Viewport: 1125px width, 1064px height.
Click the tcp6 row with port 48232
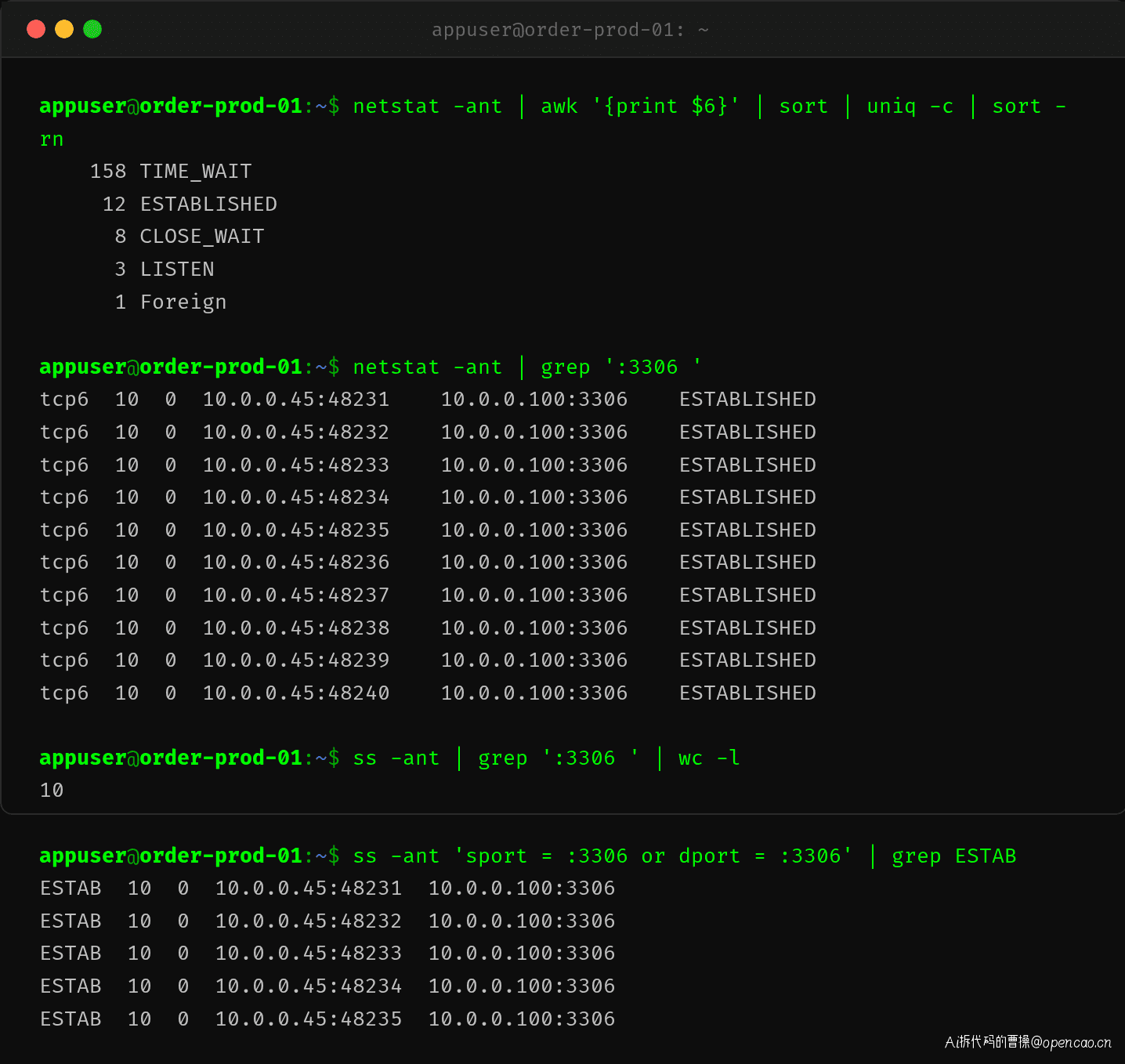click(428, 432)
